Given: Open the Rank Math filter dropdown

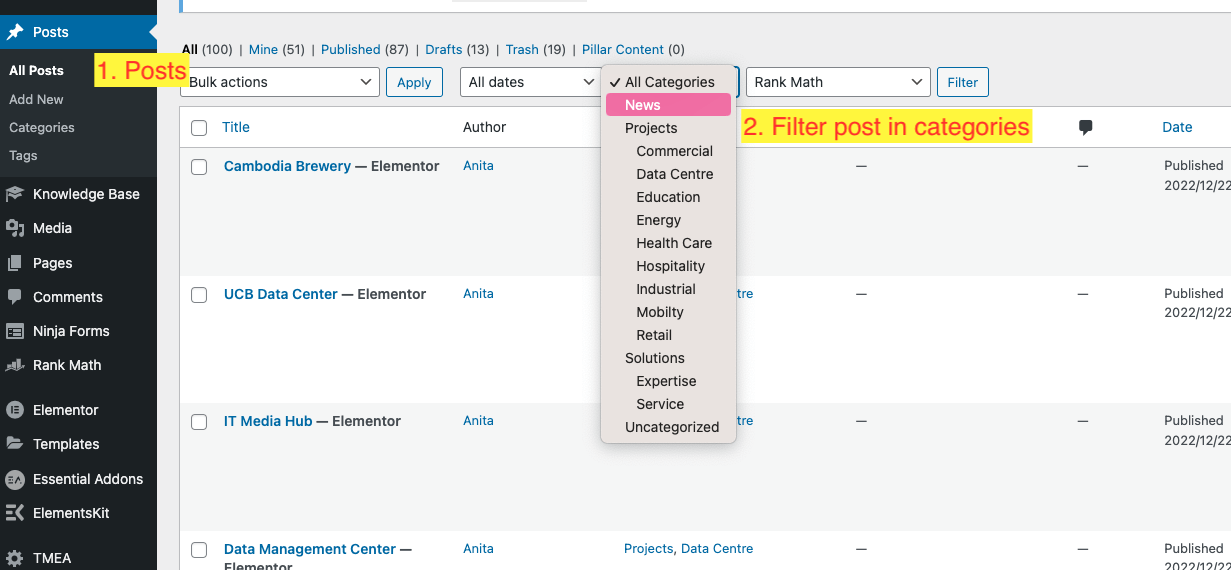Looking at the screenshot, I should pyautogui.click(x=838, y=82).
